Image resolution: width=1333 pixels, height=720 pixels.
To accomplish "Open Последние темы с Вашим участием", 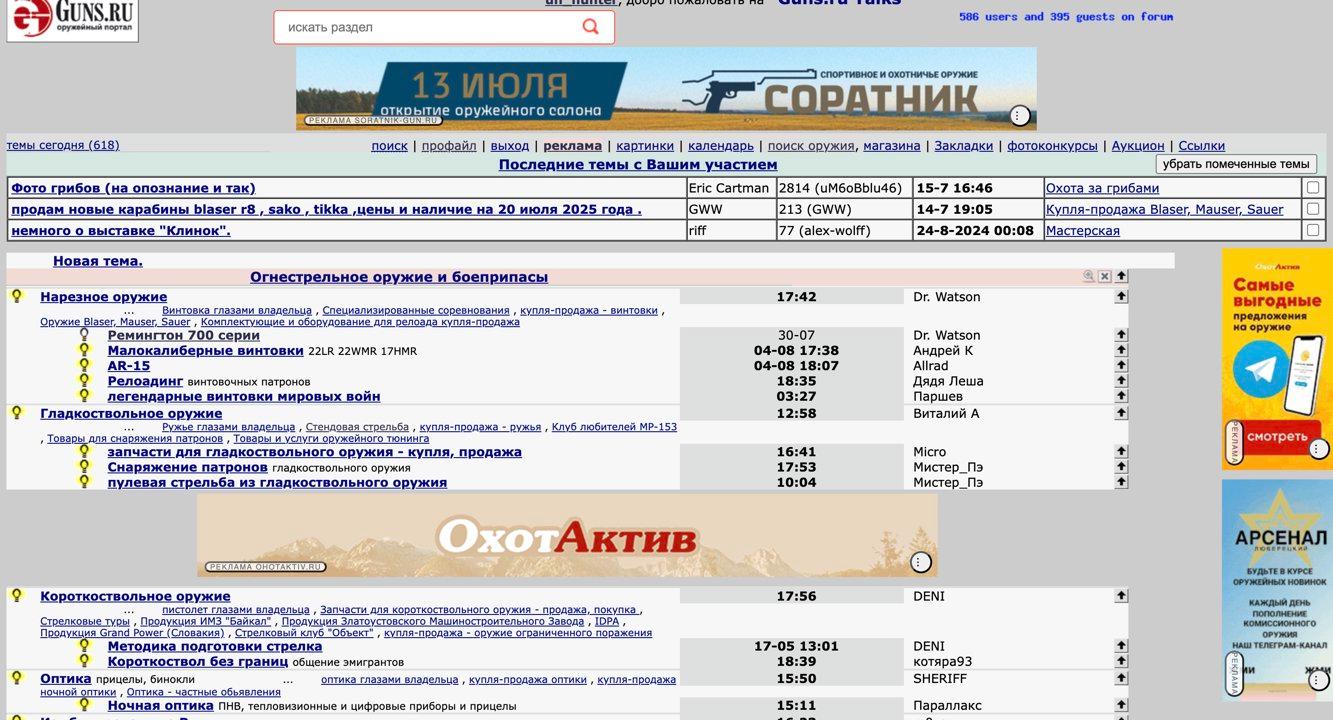I will 638,165.
